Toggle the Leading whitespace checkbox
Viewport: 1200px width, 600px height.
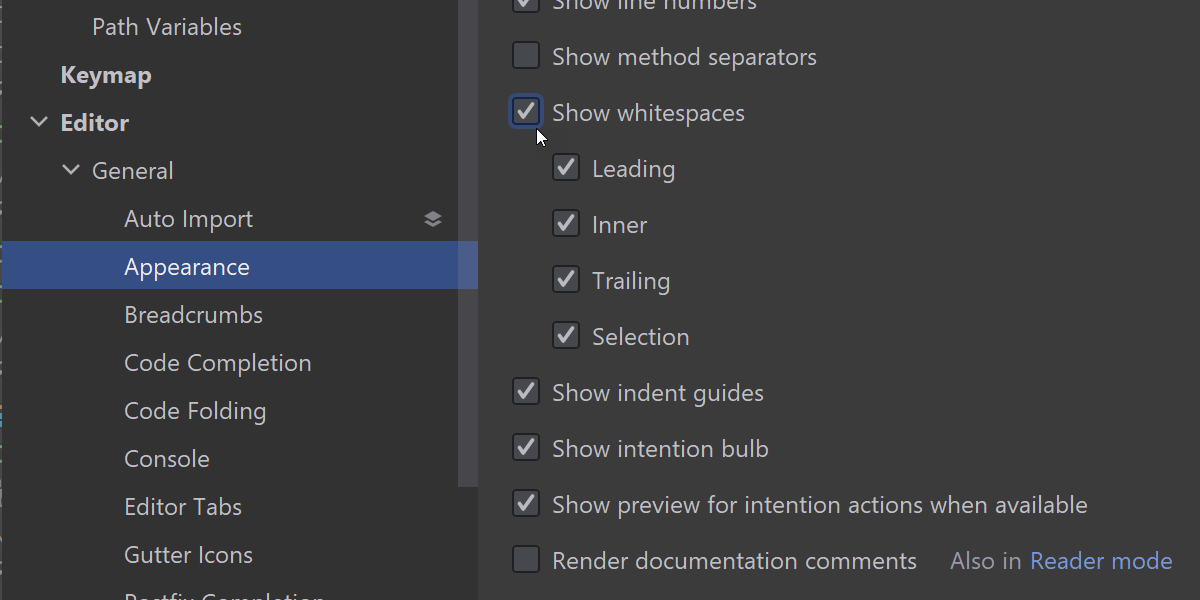tap(566, 168)
